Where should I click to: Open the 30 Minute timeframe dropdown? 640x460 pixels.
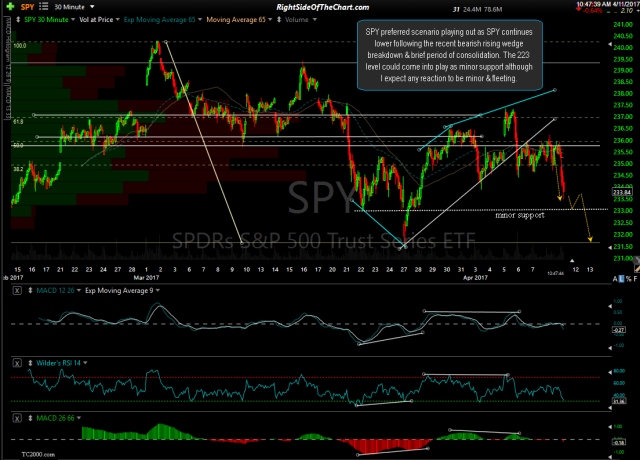(92, 7)
